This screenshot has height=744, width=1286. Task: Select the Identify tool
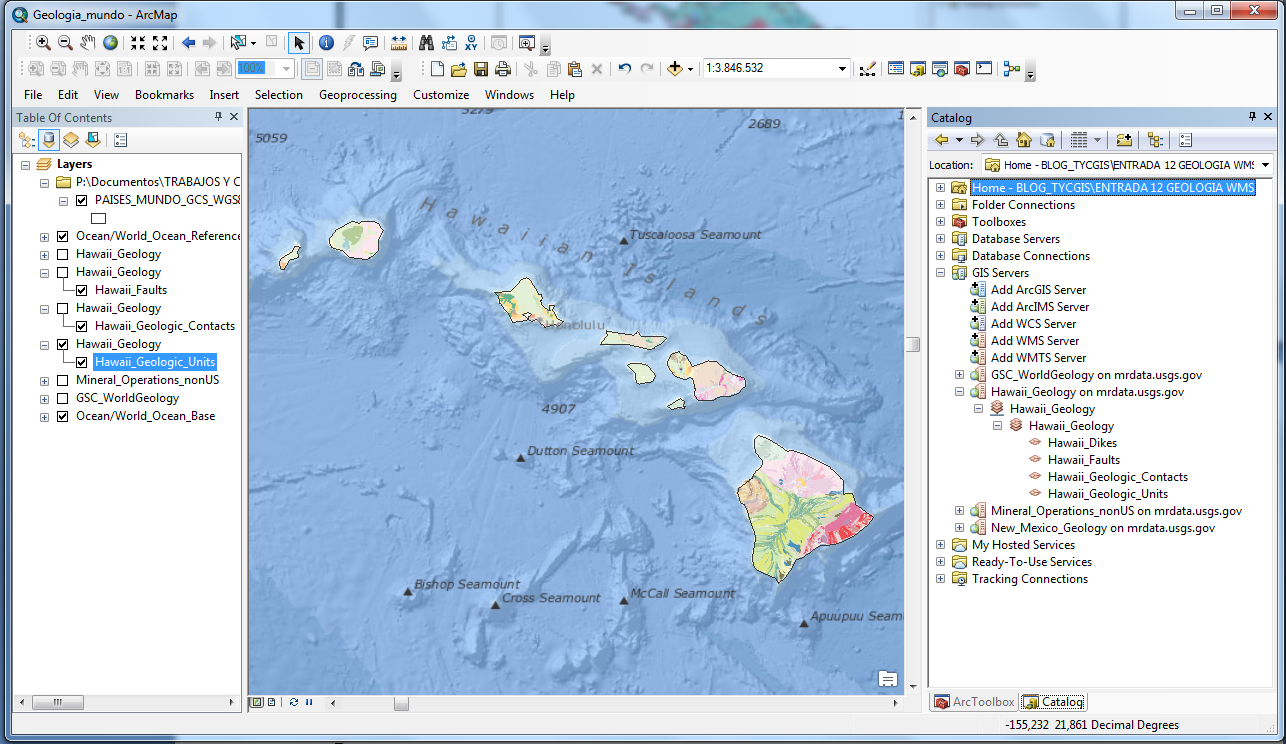326,43
